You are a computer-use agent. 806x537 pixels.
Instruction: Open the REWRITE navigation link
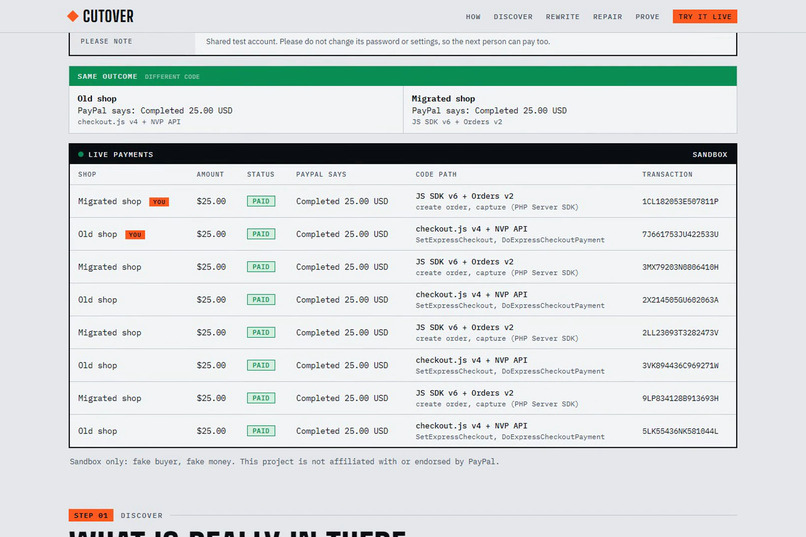pyautogui.click(x=562, y=17)
